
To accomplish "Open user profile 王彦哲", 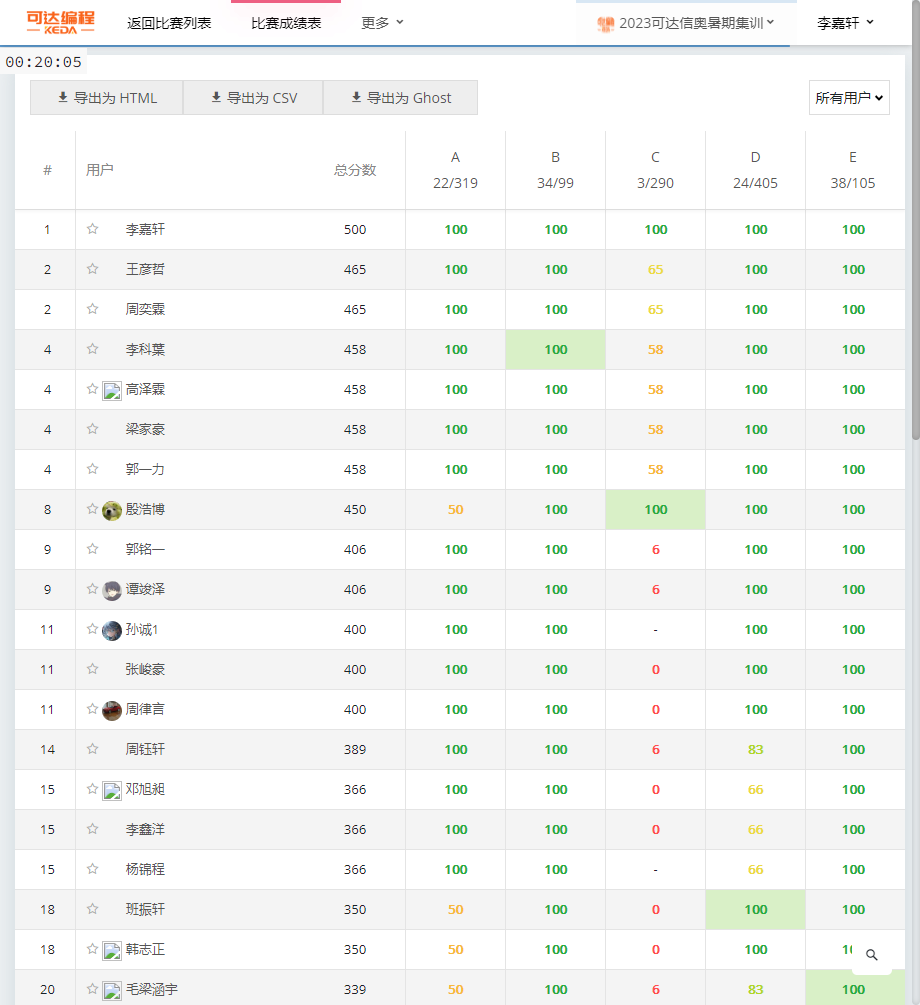I will point(146,269).
